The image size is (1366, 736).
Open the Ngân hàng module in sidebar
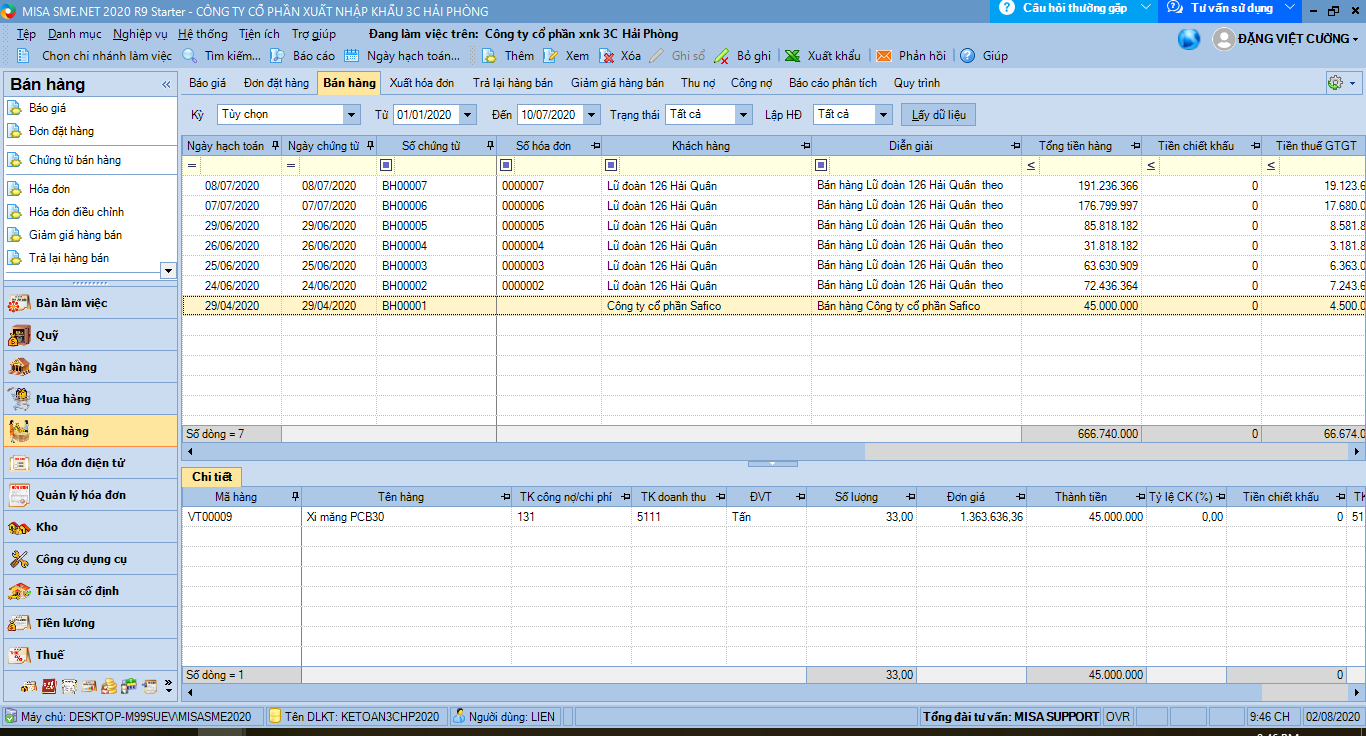coord(90,367)
